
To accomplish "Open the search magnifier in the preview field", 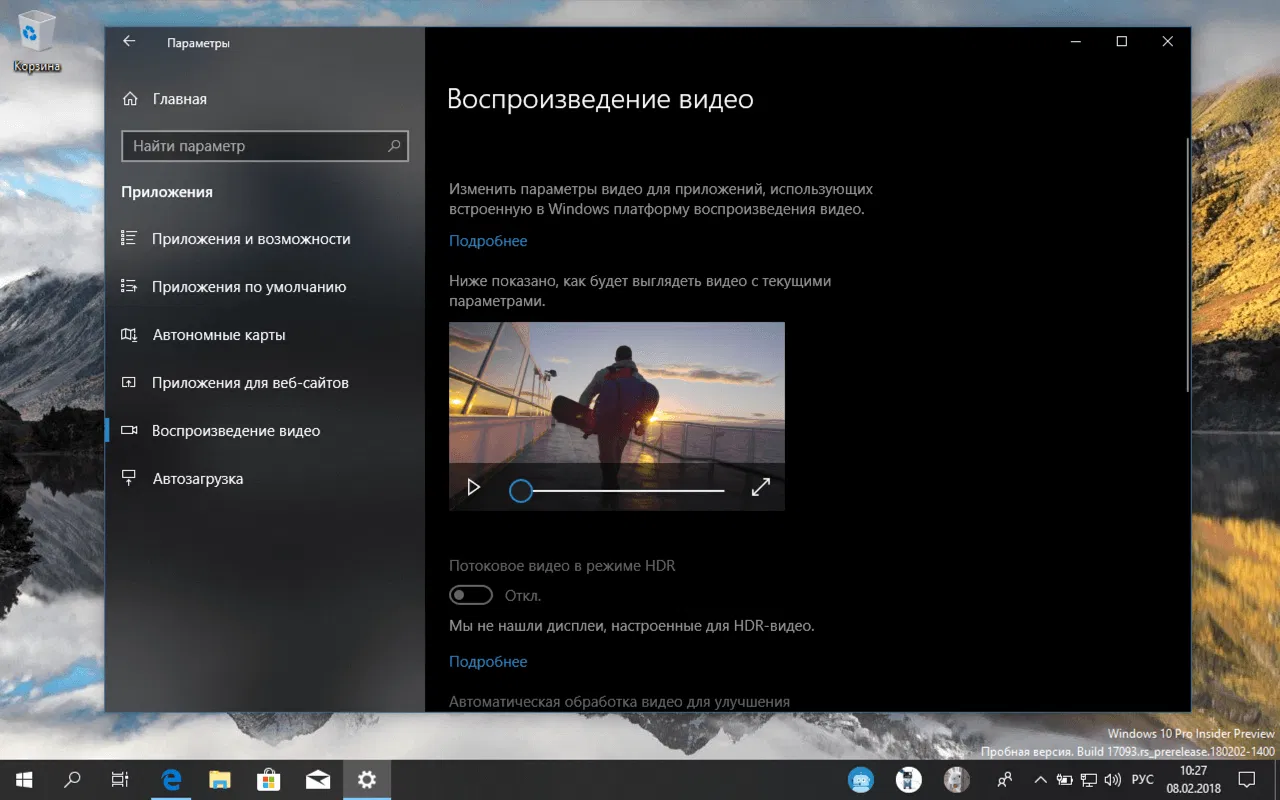I will point(394,146).
